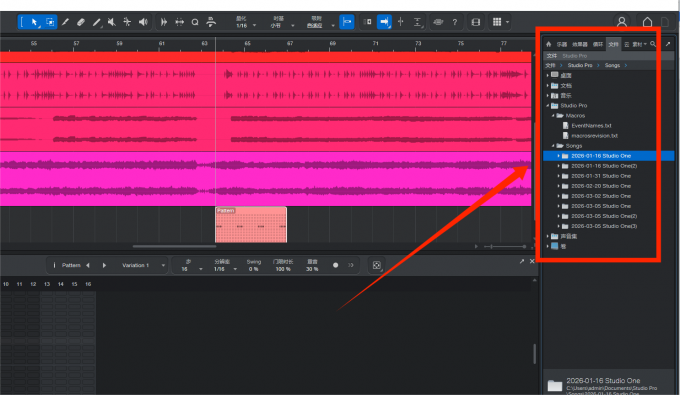Open the question mark help icon

(454, 22)
